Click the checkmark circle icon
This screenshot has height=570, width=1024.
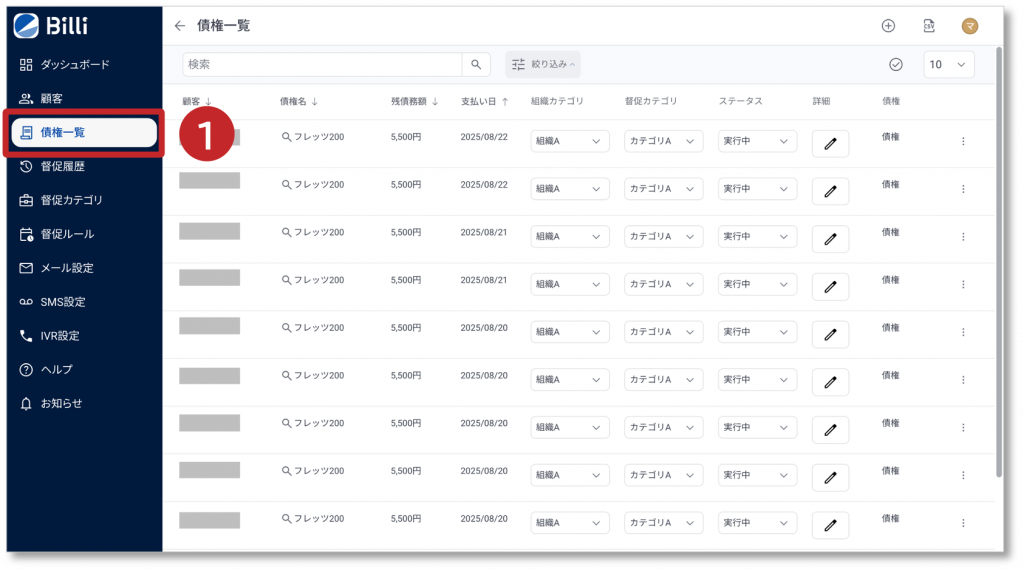pos(896,64)
